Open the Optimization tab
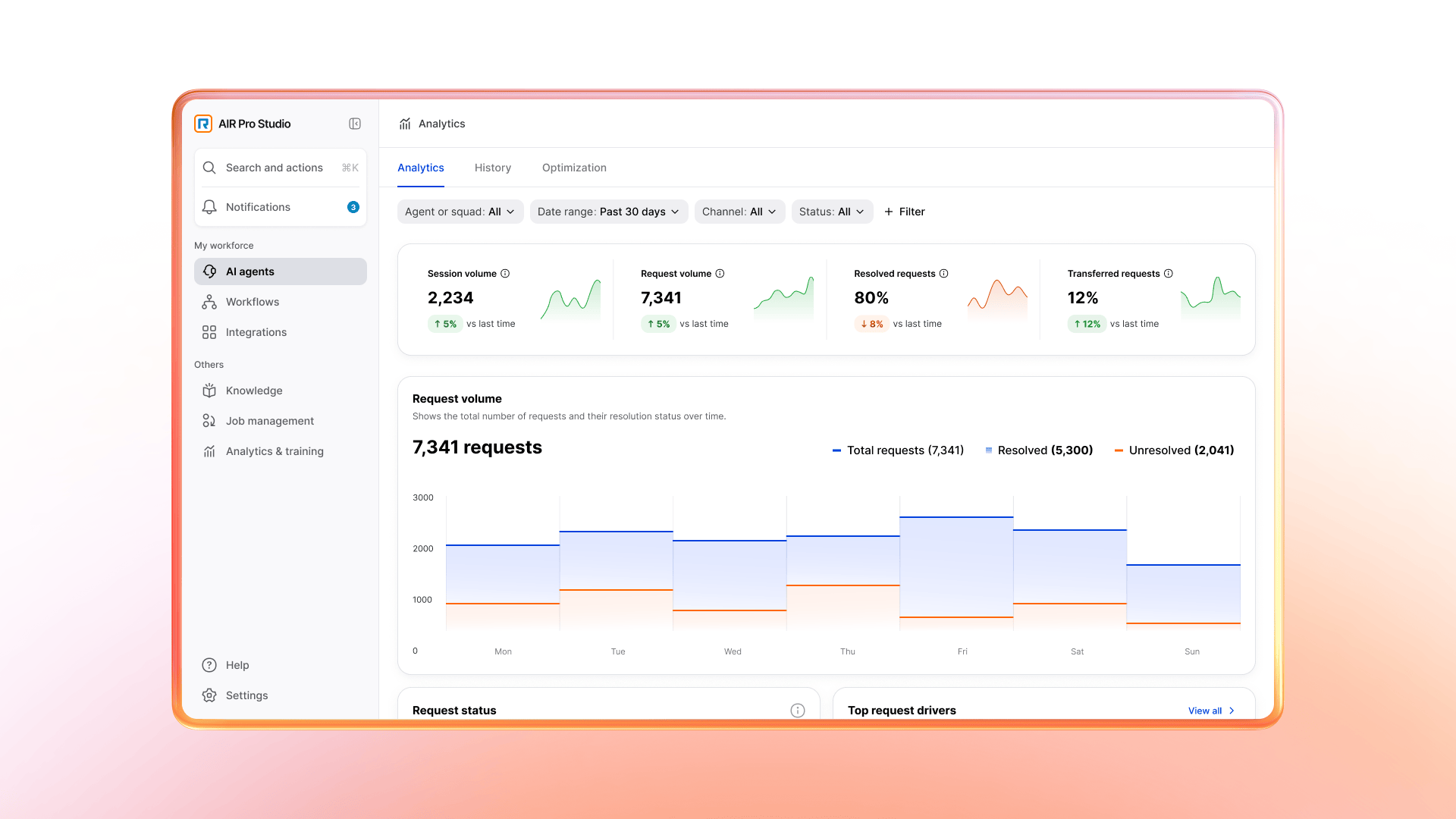1456x819 pixels. pos(573,168)
